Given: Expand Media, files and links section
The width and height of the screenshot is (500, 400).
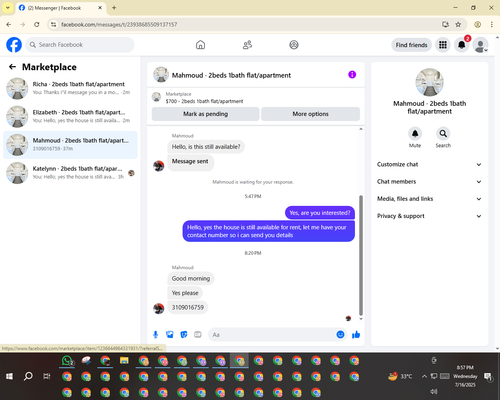Looking at the screenshot, I should 429,199.
